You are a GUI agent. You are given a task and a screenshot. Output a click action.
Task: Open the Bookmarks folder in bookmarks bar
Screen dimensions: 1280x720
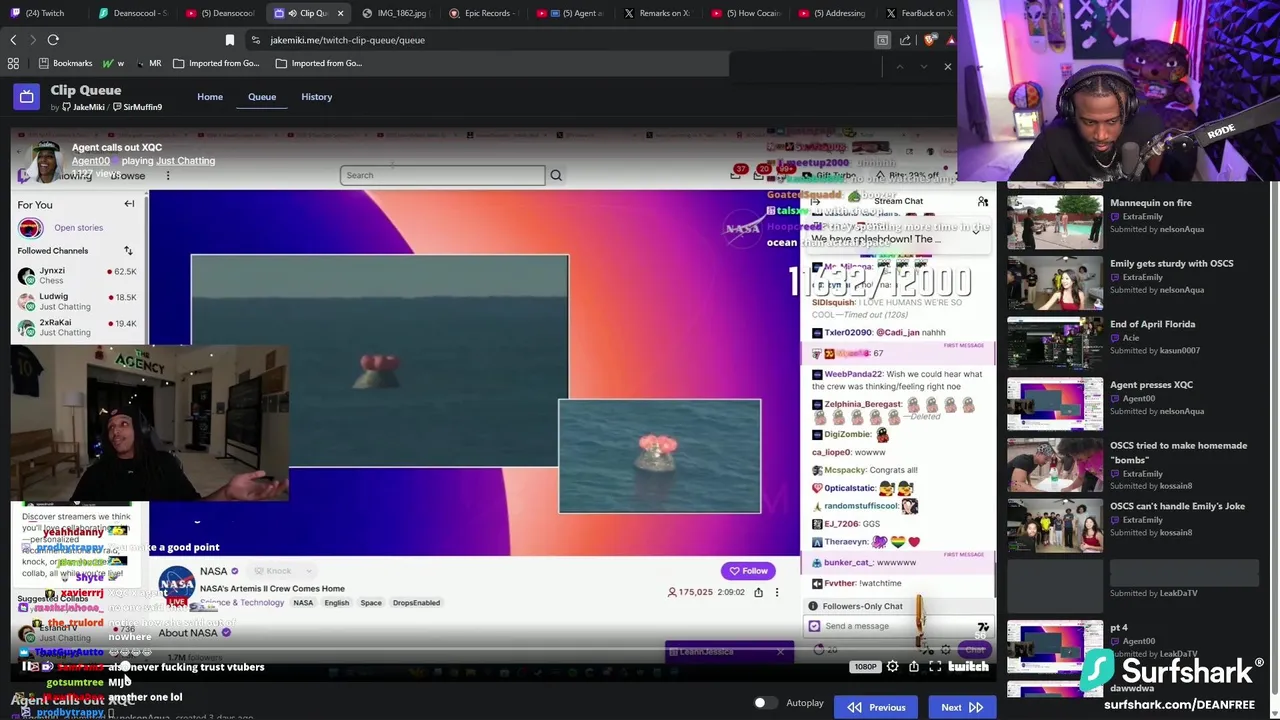[x=65, y=63]
